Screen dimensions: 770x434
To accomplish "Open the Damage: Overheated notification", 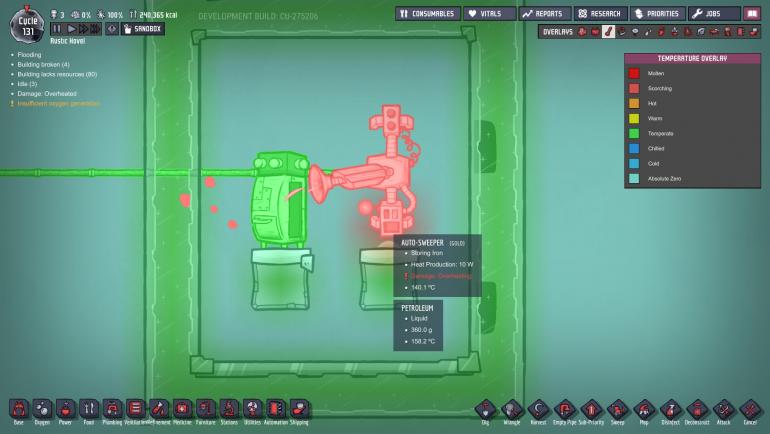I will [x=47, y=93].
